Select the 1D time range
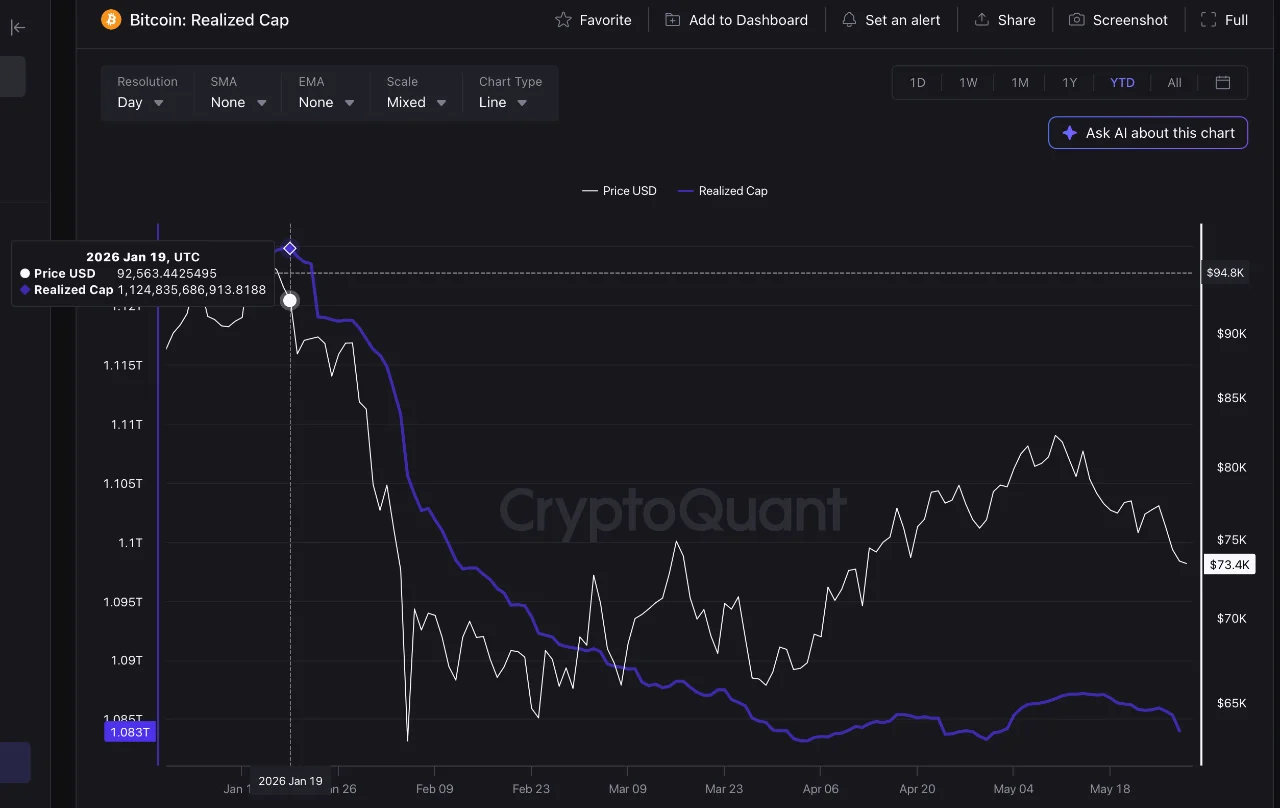The height and width of the screenshot is (808, 1280). coord(917,83)
